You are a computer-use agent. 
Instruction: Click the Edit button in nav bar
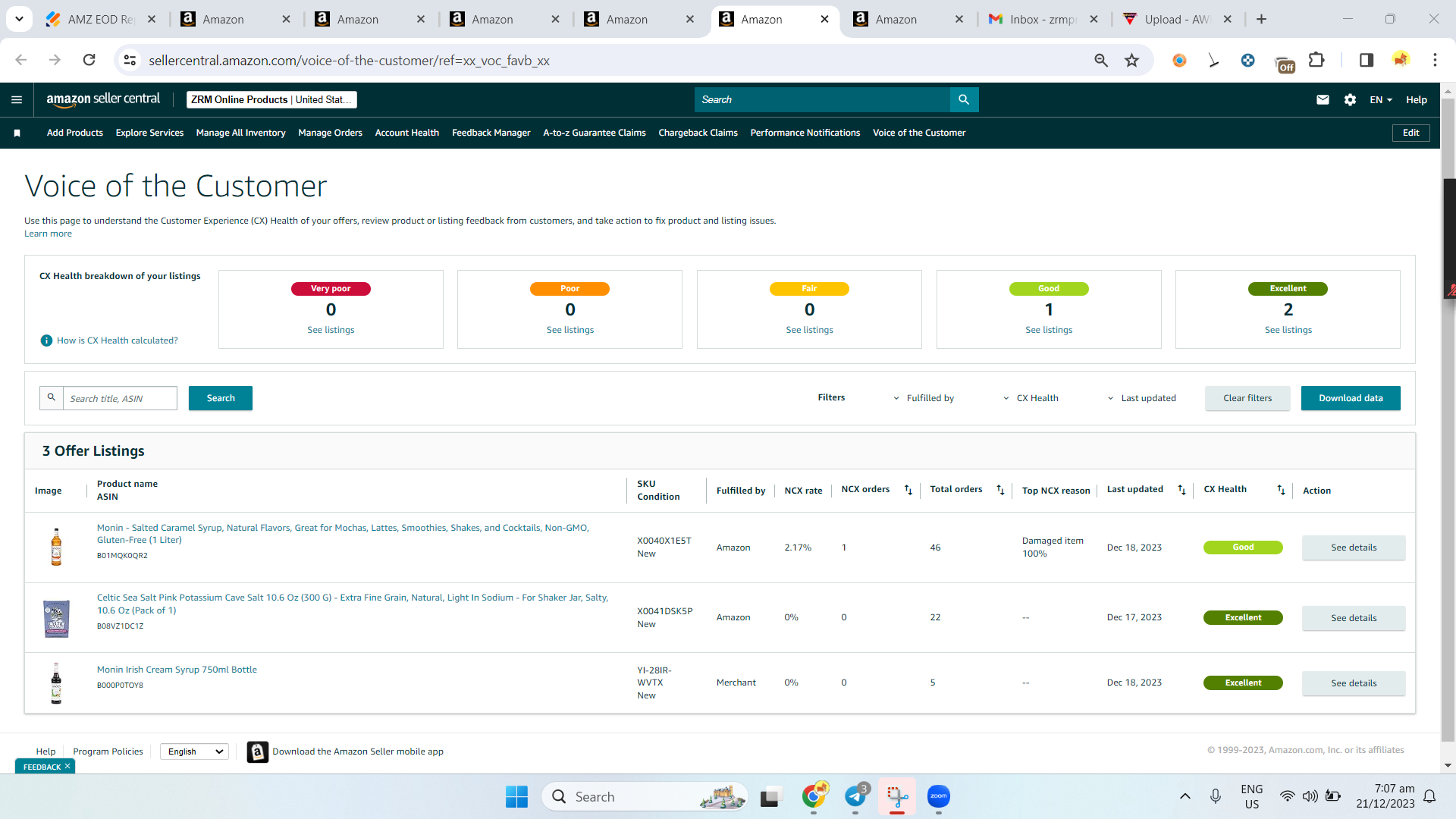coord(1410,133)
